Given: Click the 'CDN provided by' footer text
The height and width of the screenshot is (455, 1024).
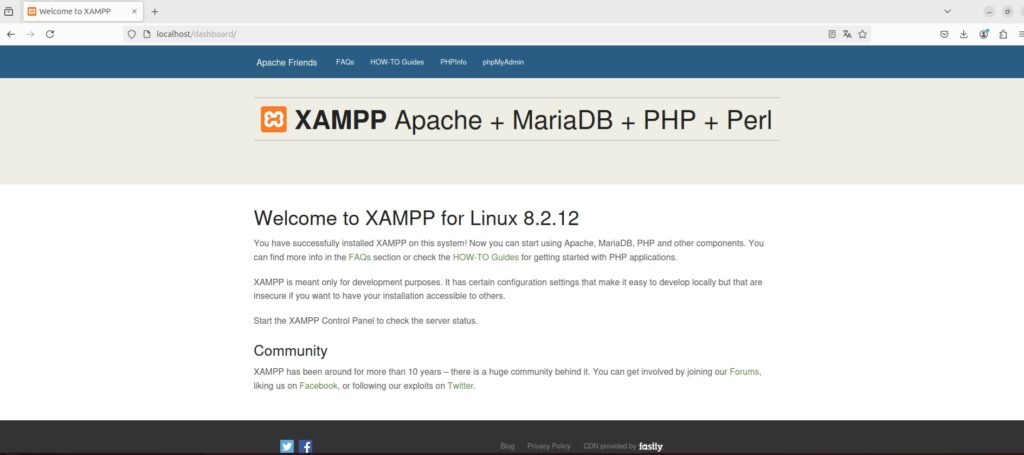Looking at the screenshot, I should (x=609, y=447).
